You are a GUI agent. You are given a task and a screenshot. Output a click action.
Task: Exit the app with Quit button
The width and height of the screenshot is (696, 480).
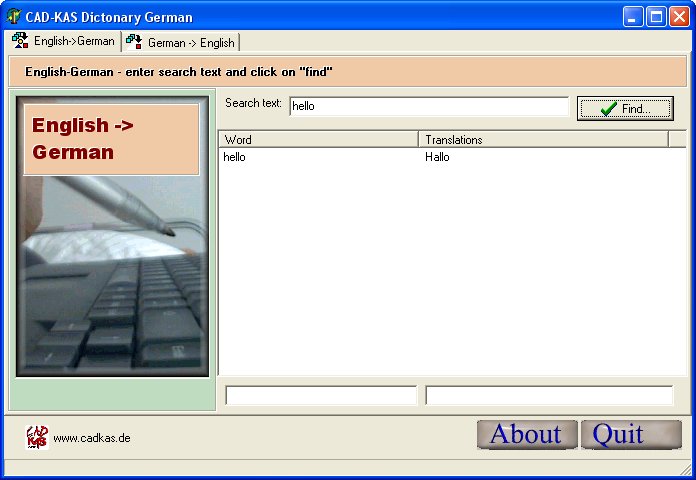point(630,434)
